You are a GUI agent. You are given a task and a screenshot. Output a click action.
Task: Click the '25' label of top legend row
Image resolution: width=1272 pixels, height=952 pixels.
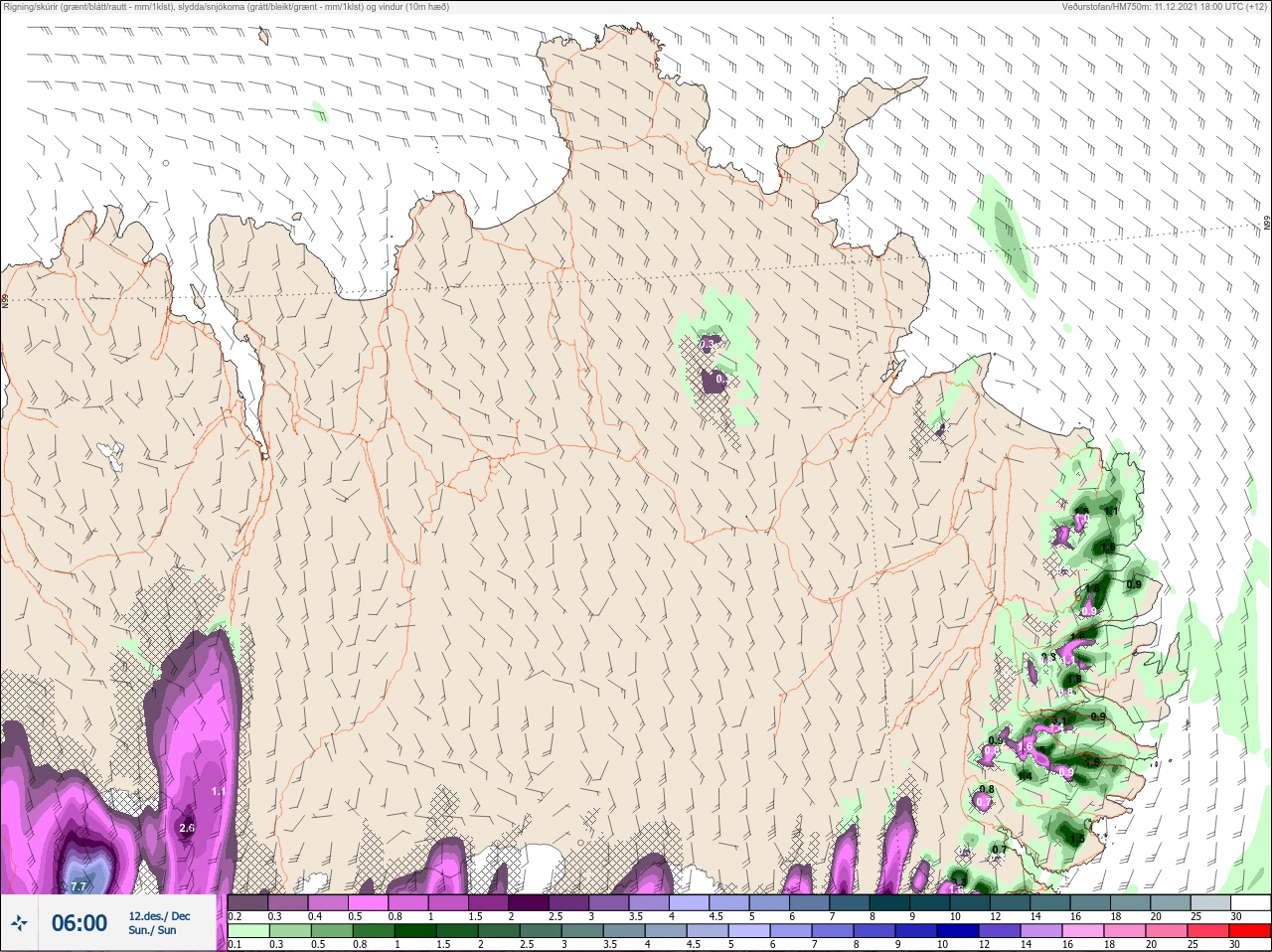[x=1195, y=916]
